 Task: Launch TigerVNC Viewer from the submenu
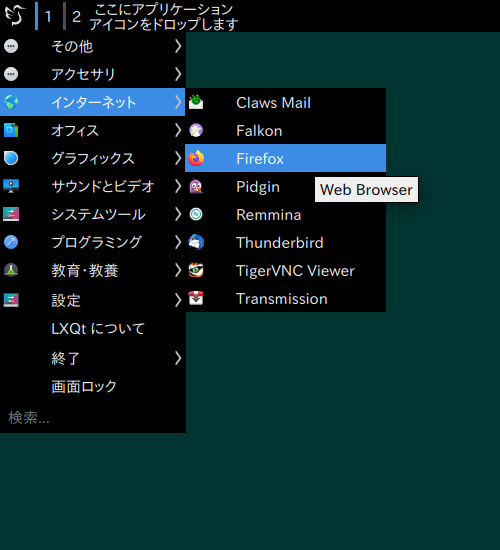pyautogui.click(x=285, y=270)
